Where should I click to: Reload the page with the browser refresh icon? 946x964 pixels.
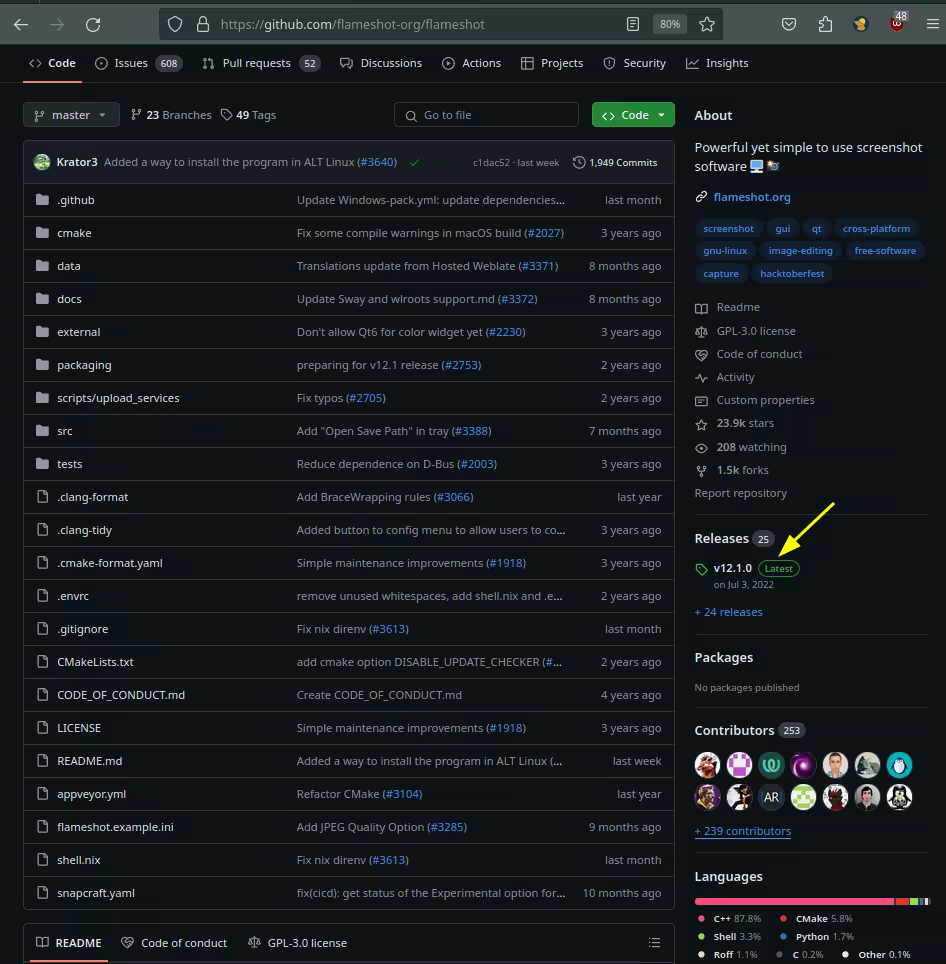pyautogui.click(x=93, y=25)
